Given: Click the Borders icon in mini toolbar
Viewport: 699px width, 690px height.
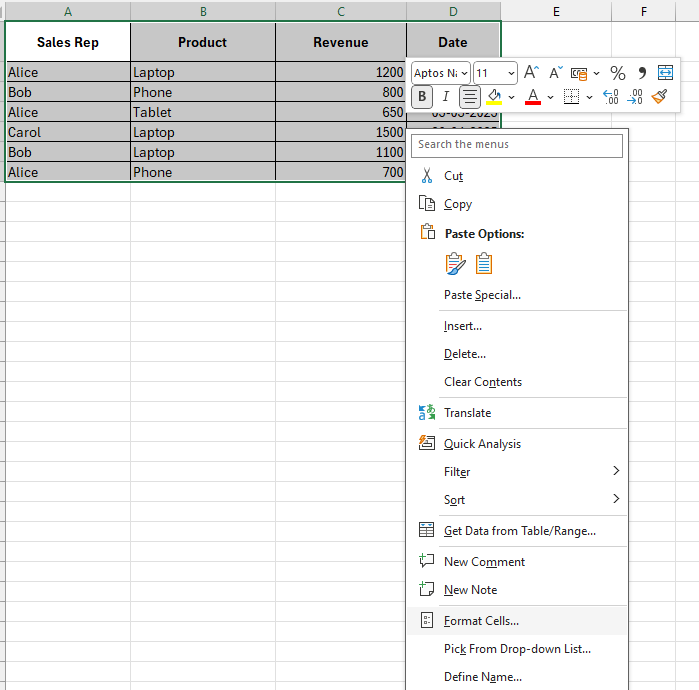Looking at the screenshot, I should point(571,96).
